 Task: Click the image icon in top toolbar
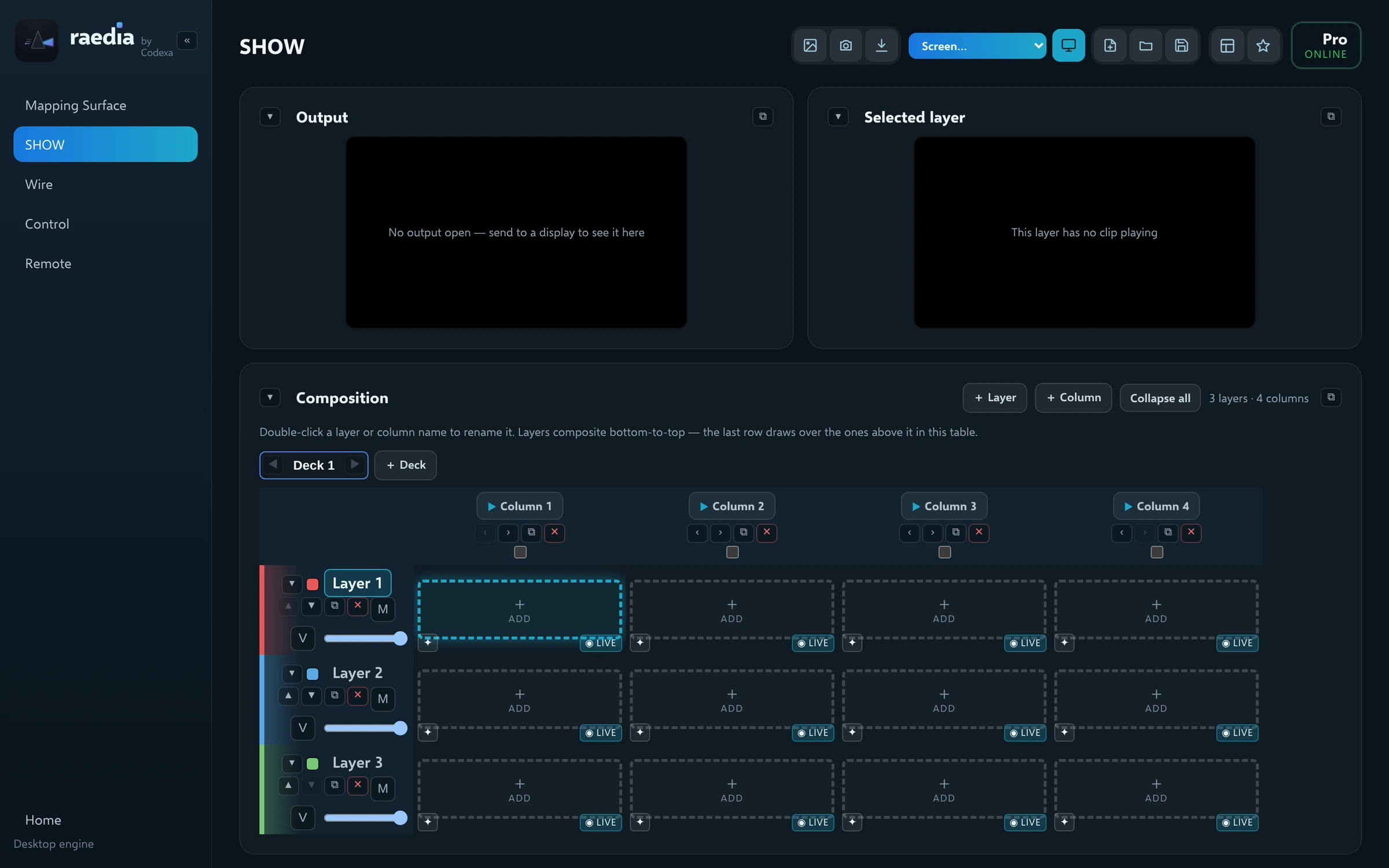(810, 45)
